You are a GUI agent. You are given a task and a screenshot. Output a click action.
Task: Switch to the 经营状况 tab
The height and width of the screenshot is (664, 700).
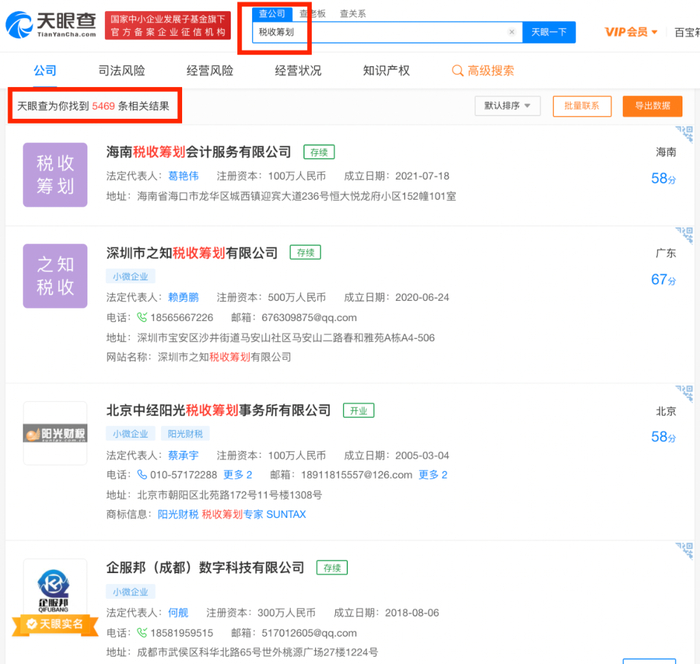(x=298, y=71)
